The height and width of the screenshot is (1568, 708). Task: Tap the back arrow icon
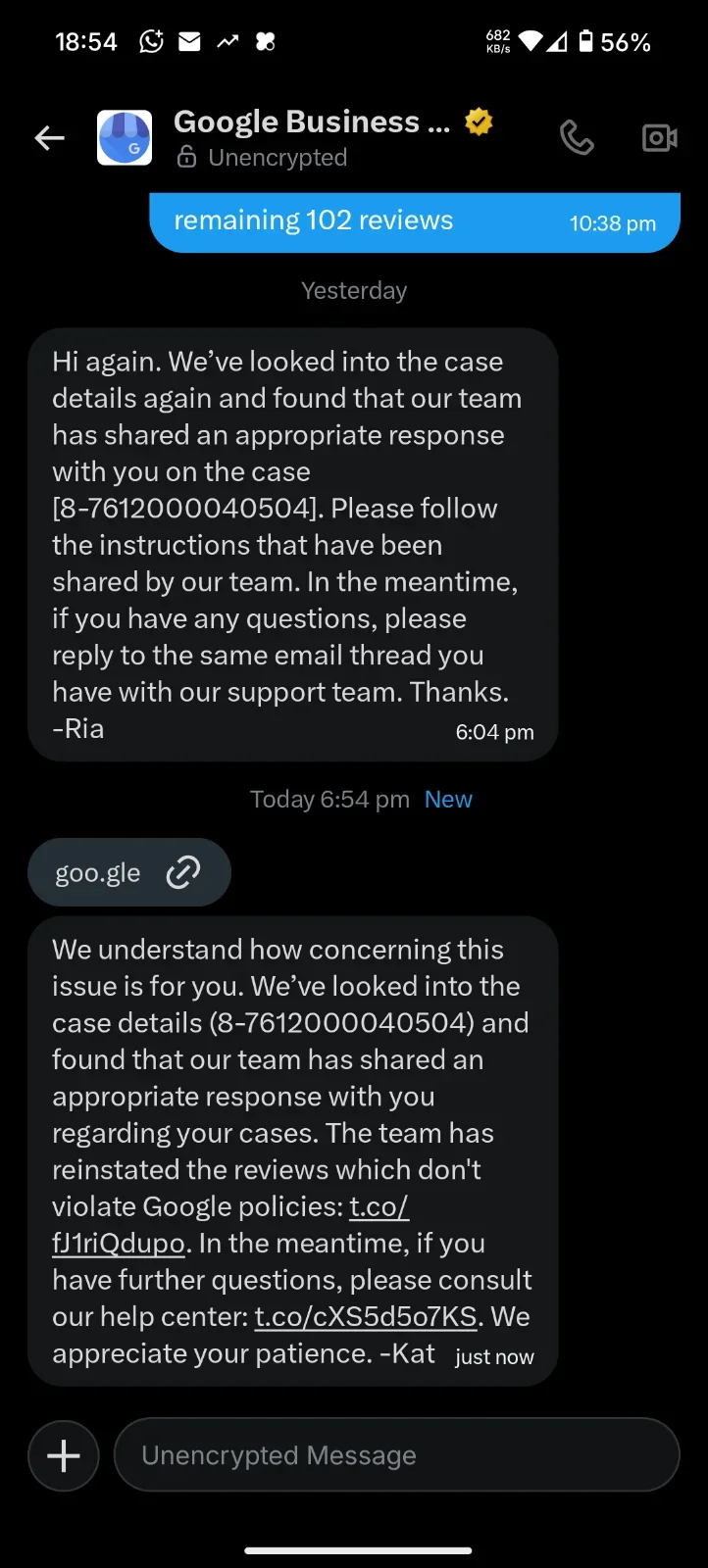[x=50, y=138]
